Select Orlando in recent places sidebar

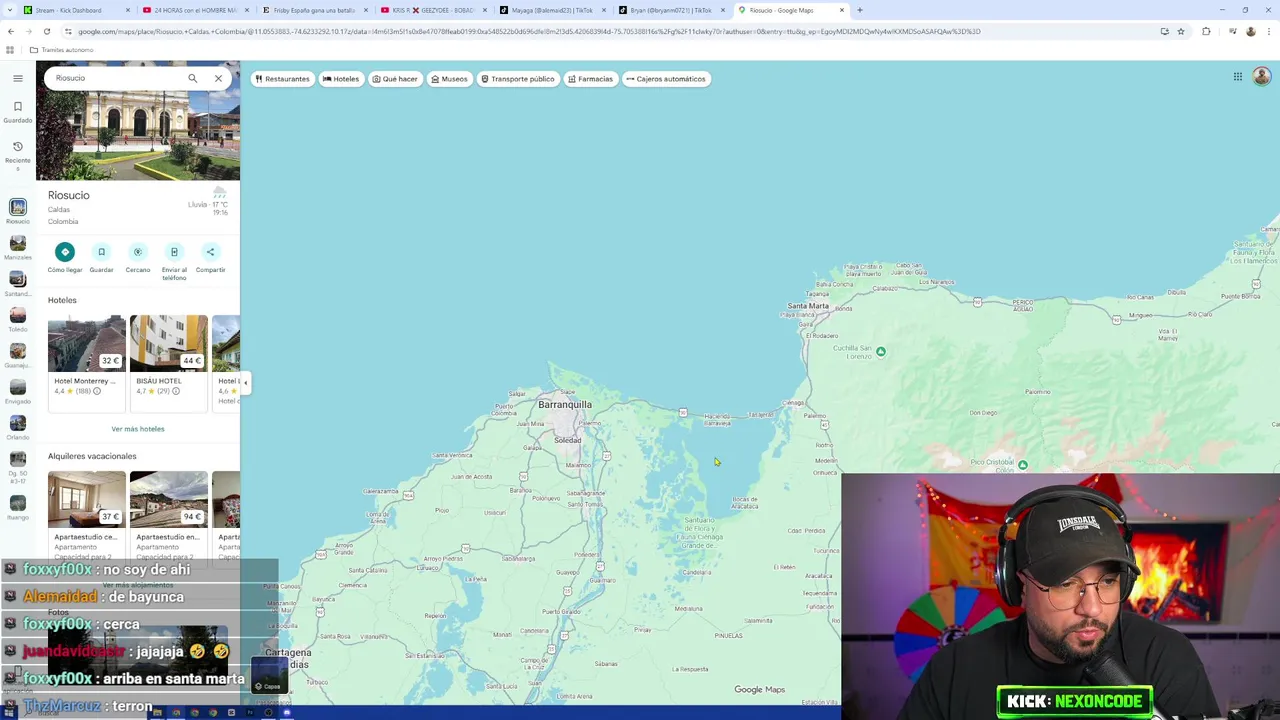[17, 427]
